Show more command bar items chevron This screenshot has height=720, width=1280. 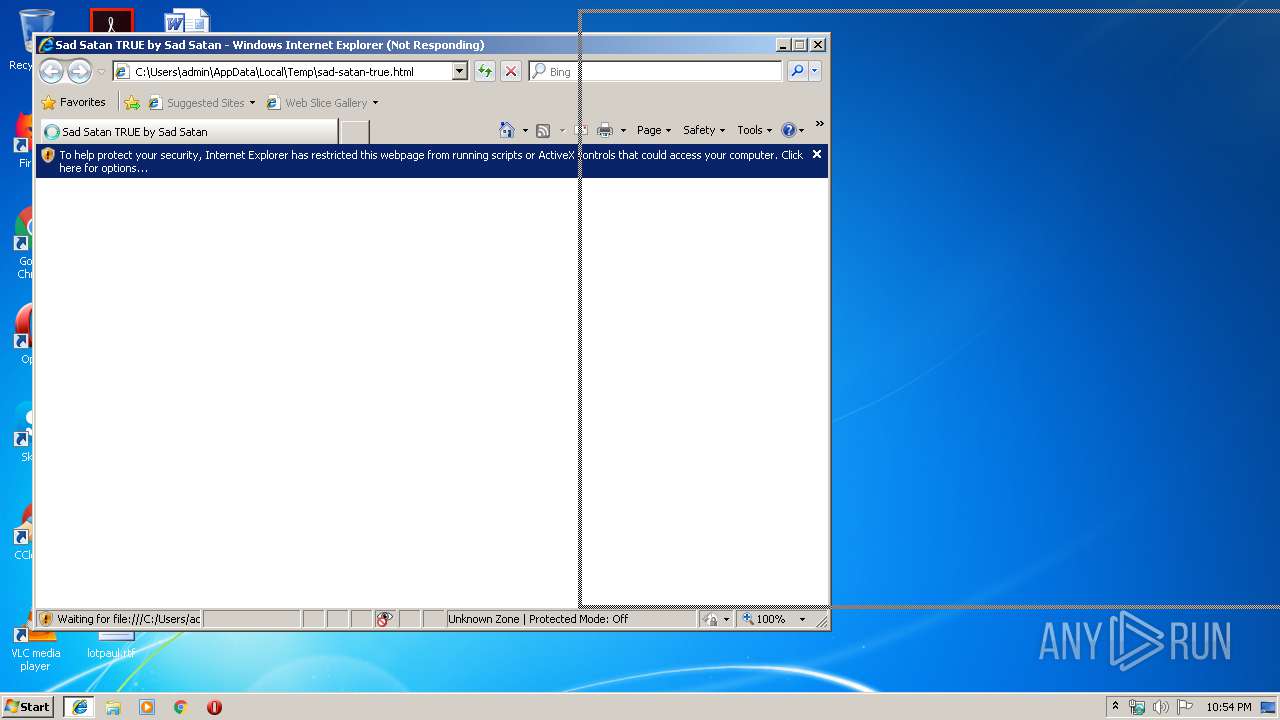(x=819, y=124)
